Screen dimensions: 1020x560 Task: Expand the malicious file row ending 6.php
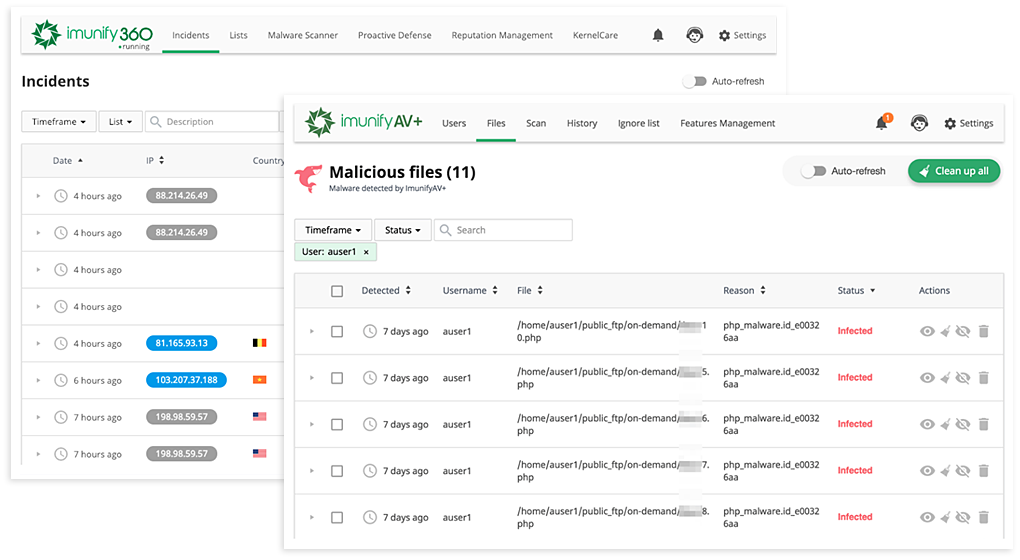[x=312, y=425]
